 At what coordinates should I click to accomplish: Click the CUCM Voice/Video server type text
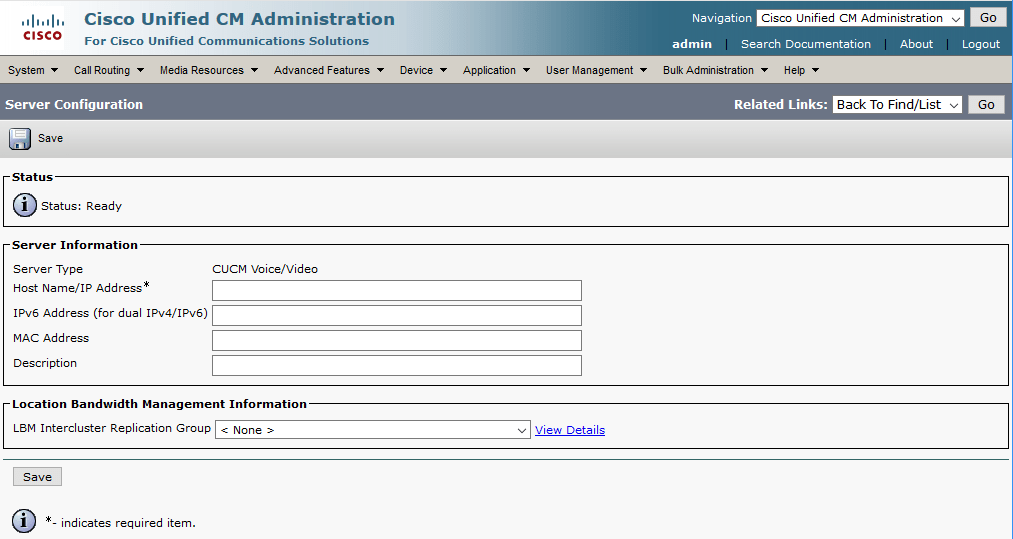point(265,269)
